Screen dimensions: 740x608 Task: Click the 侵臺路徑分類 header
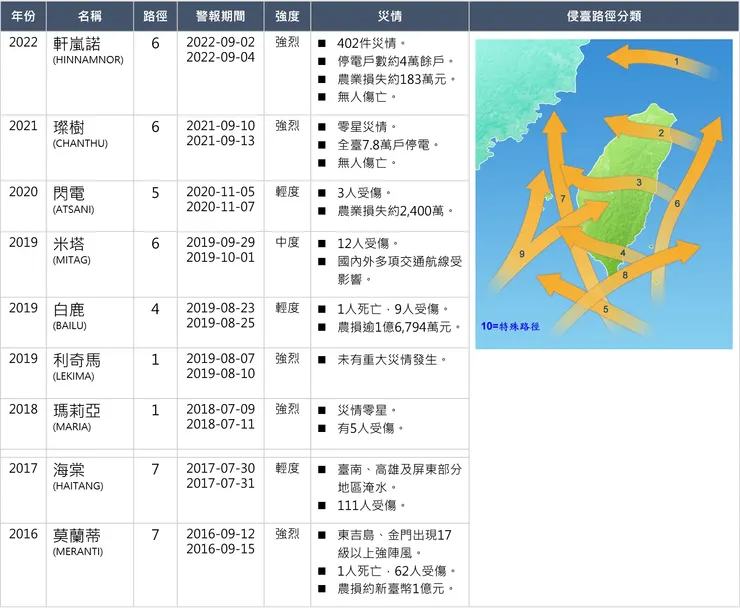pos(604,16)
